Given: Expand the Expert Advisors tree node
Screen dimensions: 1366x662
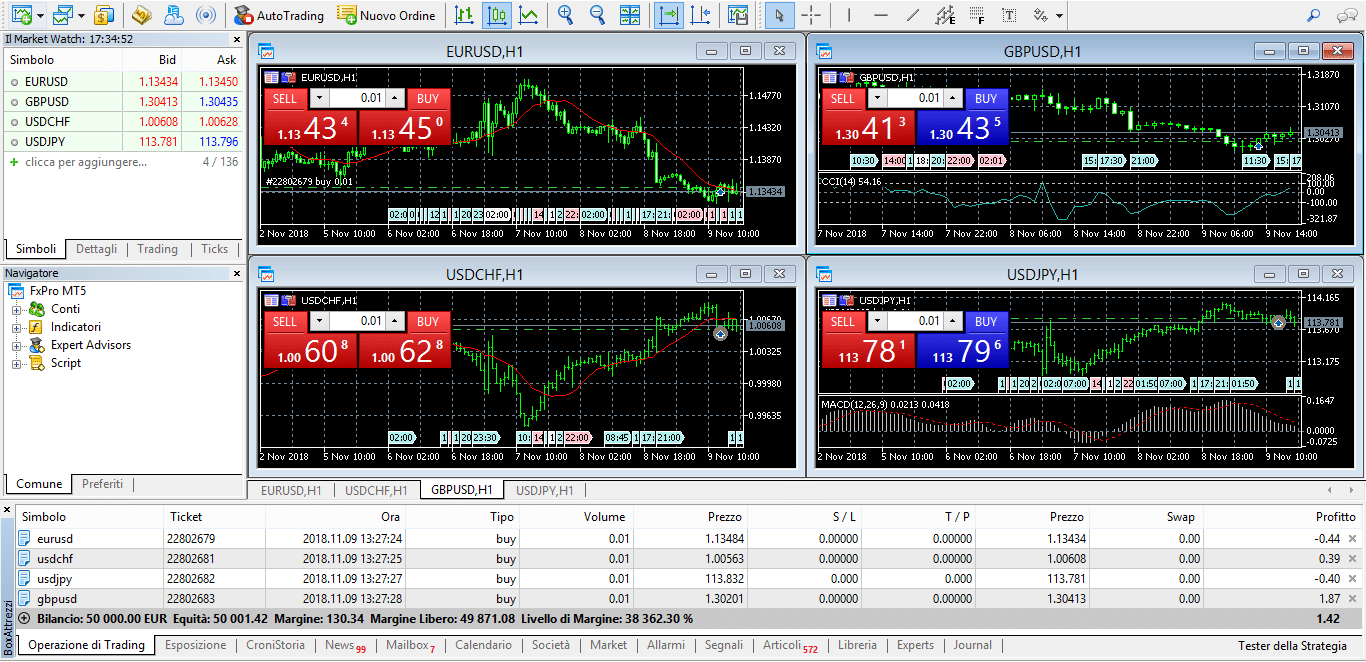Looking at the screenshot, I should point(16,345).
